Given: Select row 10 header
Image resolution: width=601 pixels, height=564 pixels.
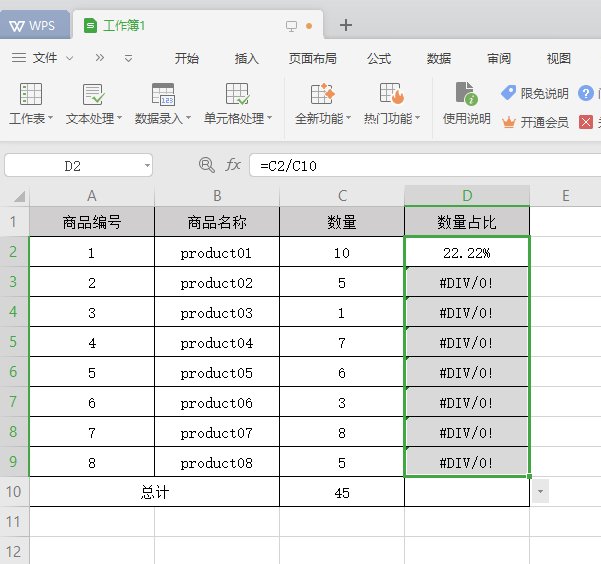Looking at the screenshot, I should (14, 492).
